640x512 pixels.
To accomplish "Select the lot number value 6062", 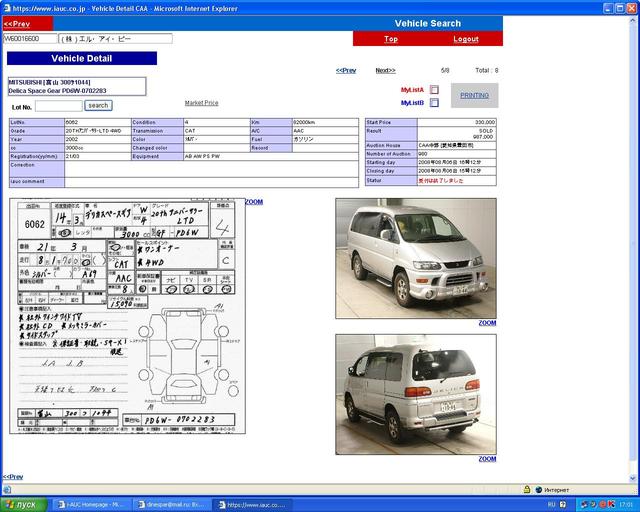I will point(72,122).
